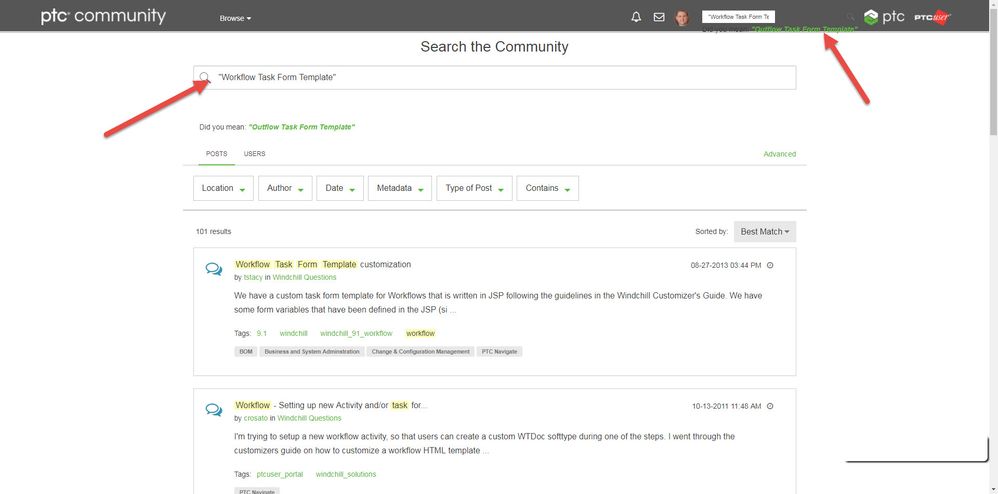
Task: Click the windchill_solutions tag
Action: point(346,474)
